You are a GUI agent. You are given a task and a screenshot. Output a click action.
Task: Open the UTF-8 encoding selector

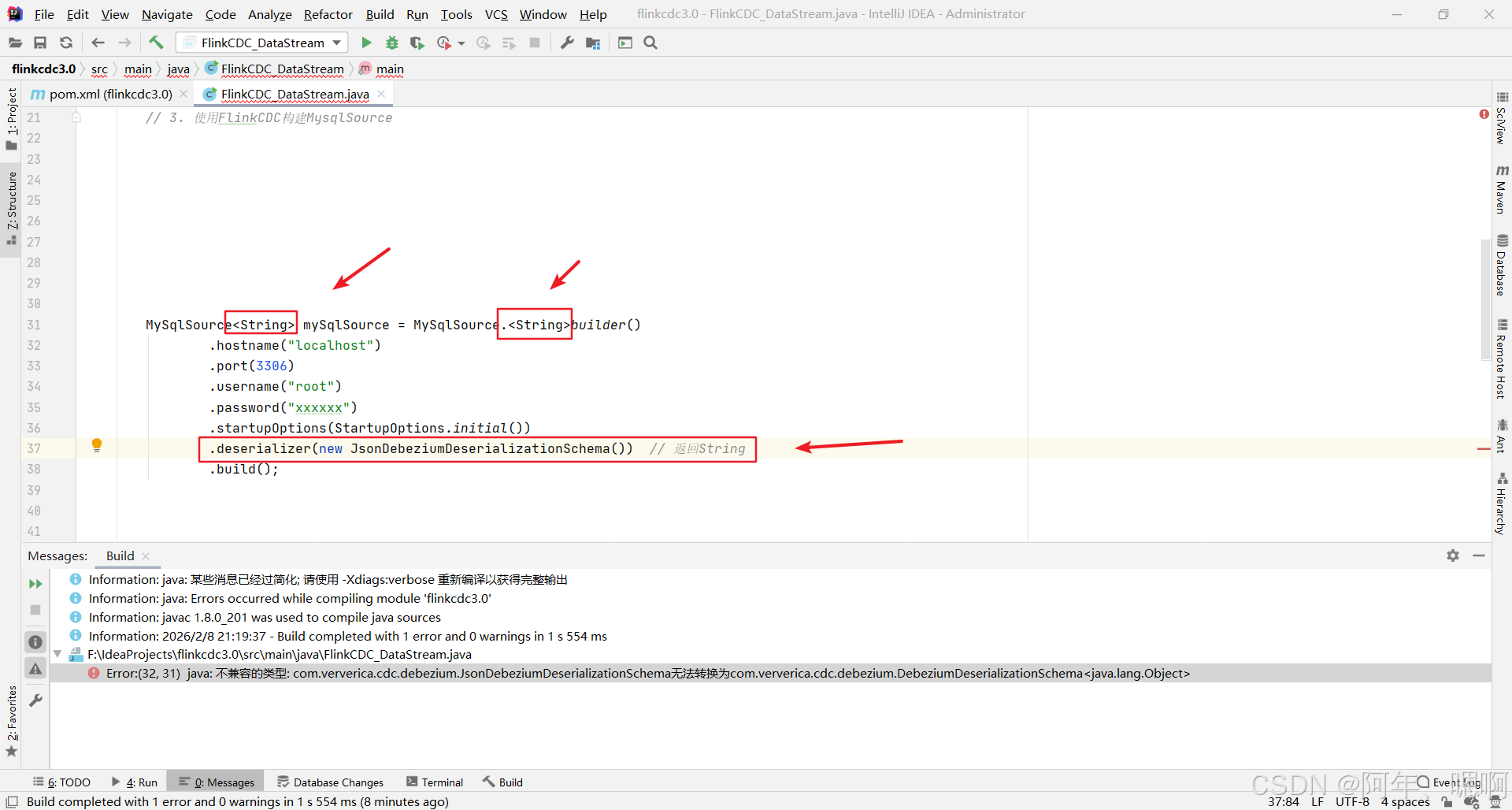tap(1352, 801)
